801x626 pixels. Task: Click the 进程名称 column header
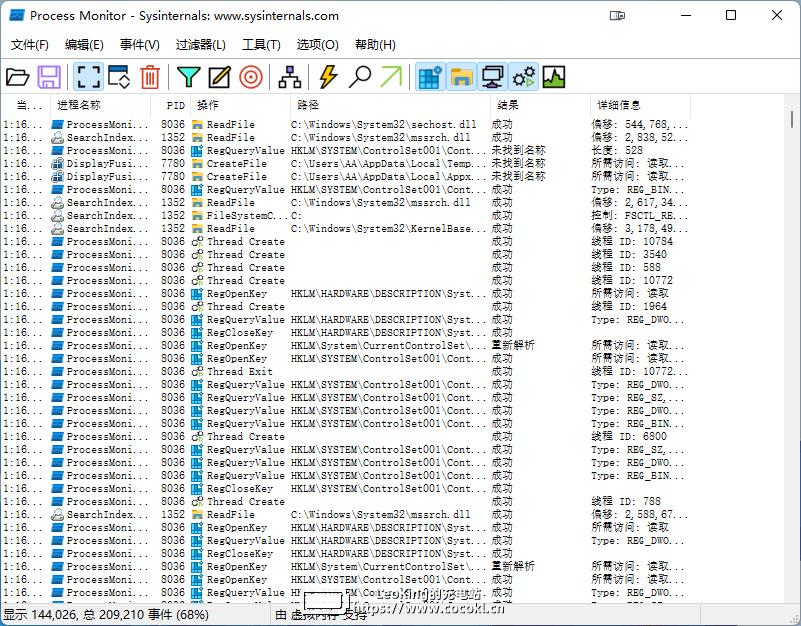(x=100, y=105)
